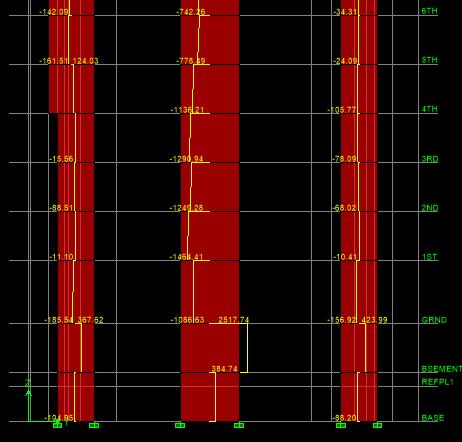
Task: Select the first base support of right wall
Action: click(x=341, y=425)
